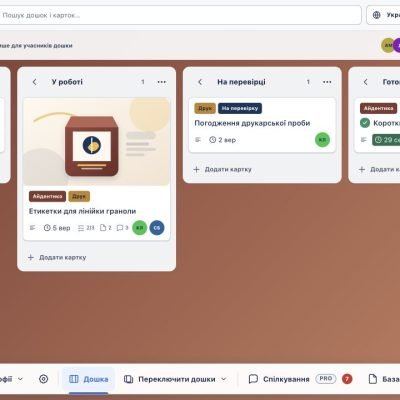Click the 'У роботі' list title

pos(67,82)
